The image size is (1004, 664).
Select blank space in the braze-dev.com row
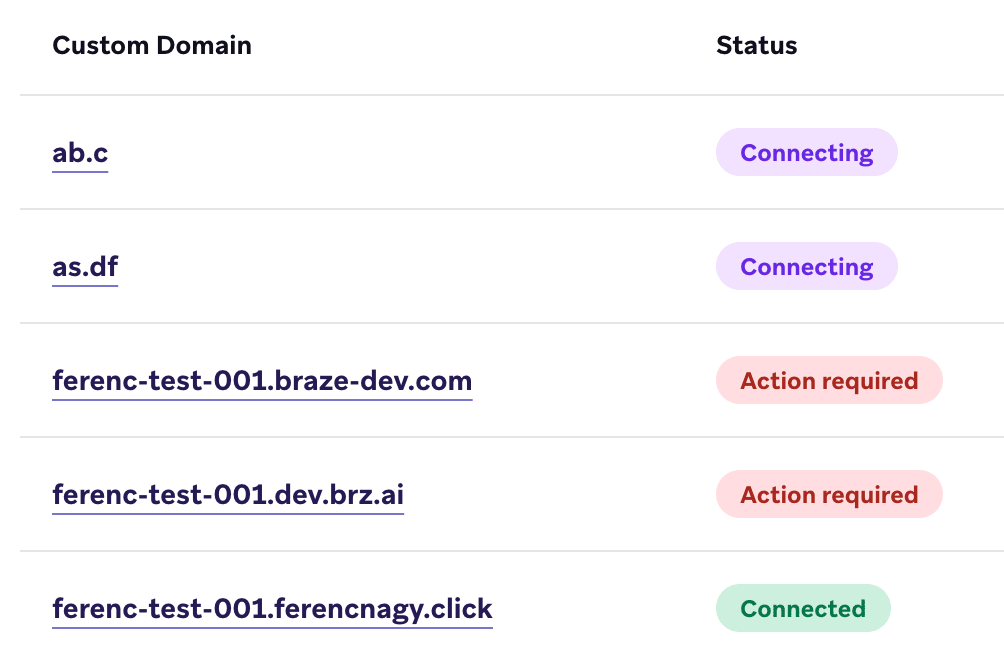point(590,381)
